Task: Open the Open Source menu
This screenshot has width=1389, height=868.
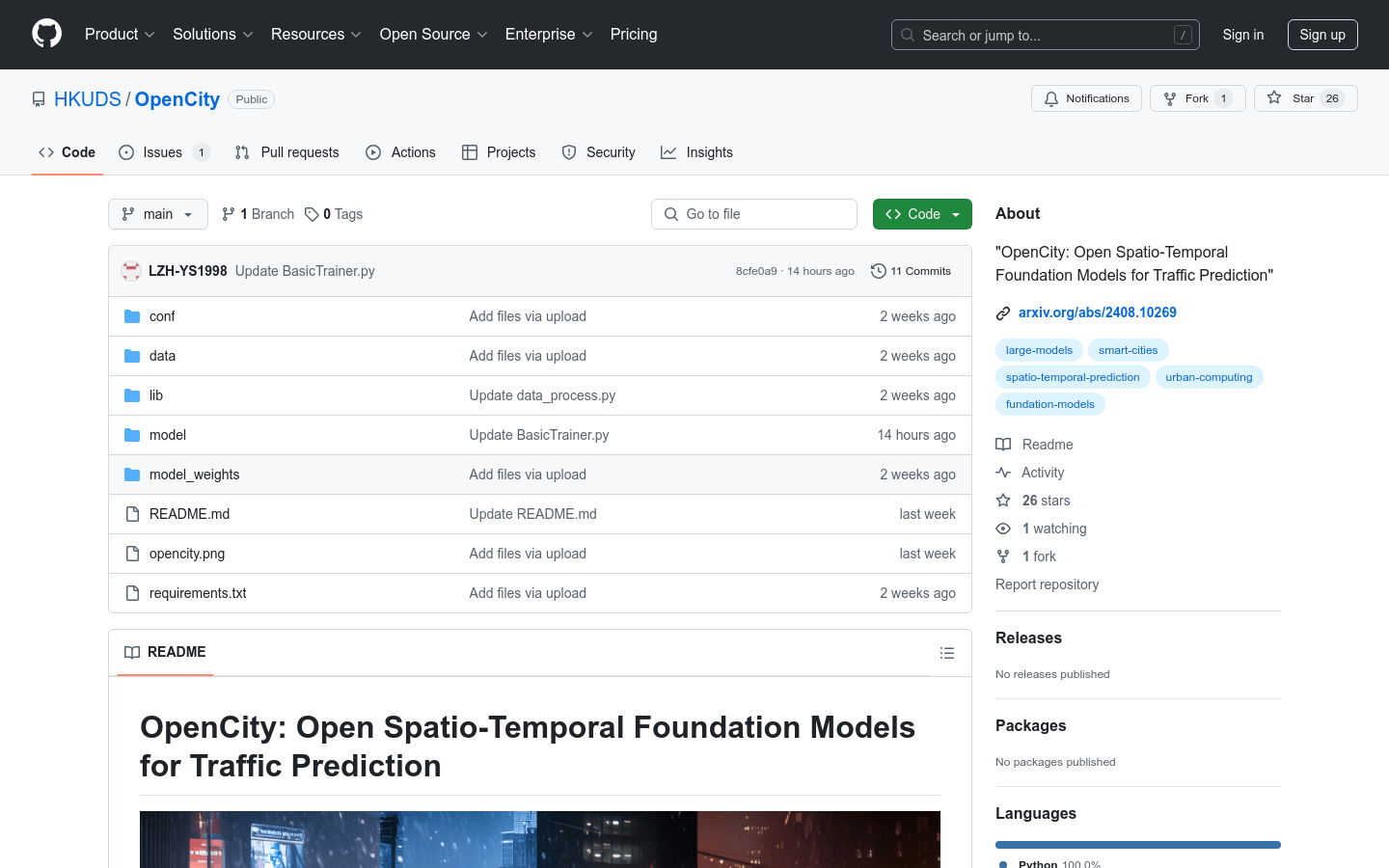Action: [x=433, y=35]
